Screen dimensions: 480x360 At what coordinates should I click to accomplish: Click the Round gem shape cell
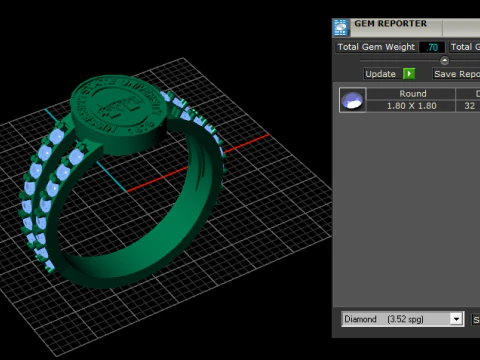point(412,94)
